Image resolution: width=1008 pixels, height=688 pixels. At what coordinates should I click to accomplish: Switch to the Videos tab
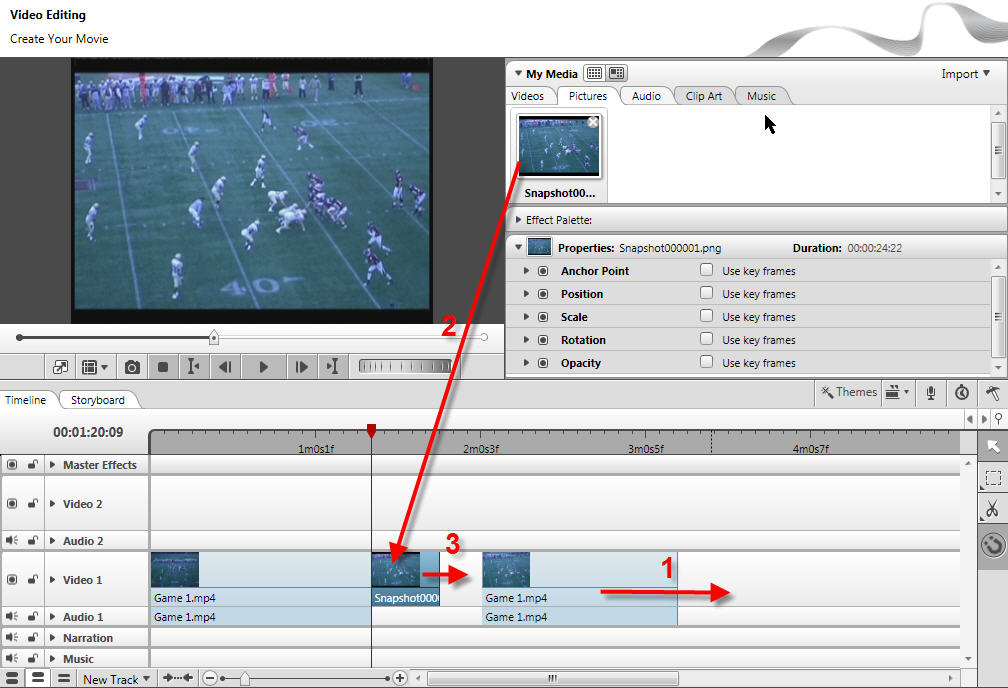[x=527, y=96]
